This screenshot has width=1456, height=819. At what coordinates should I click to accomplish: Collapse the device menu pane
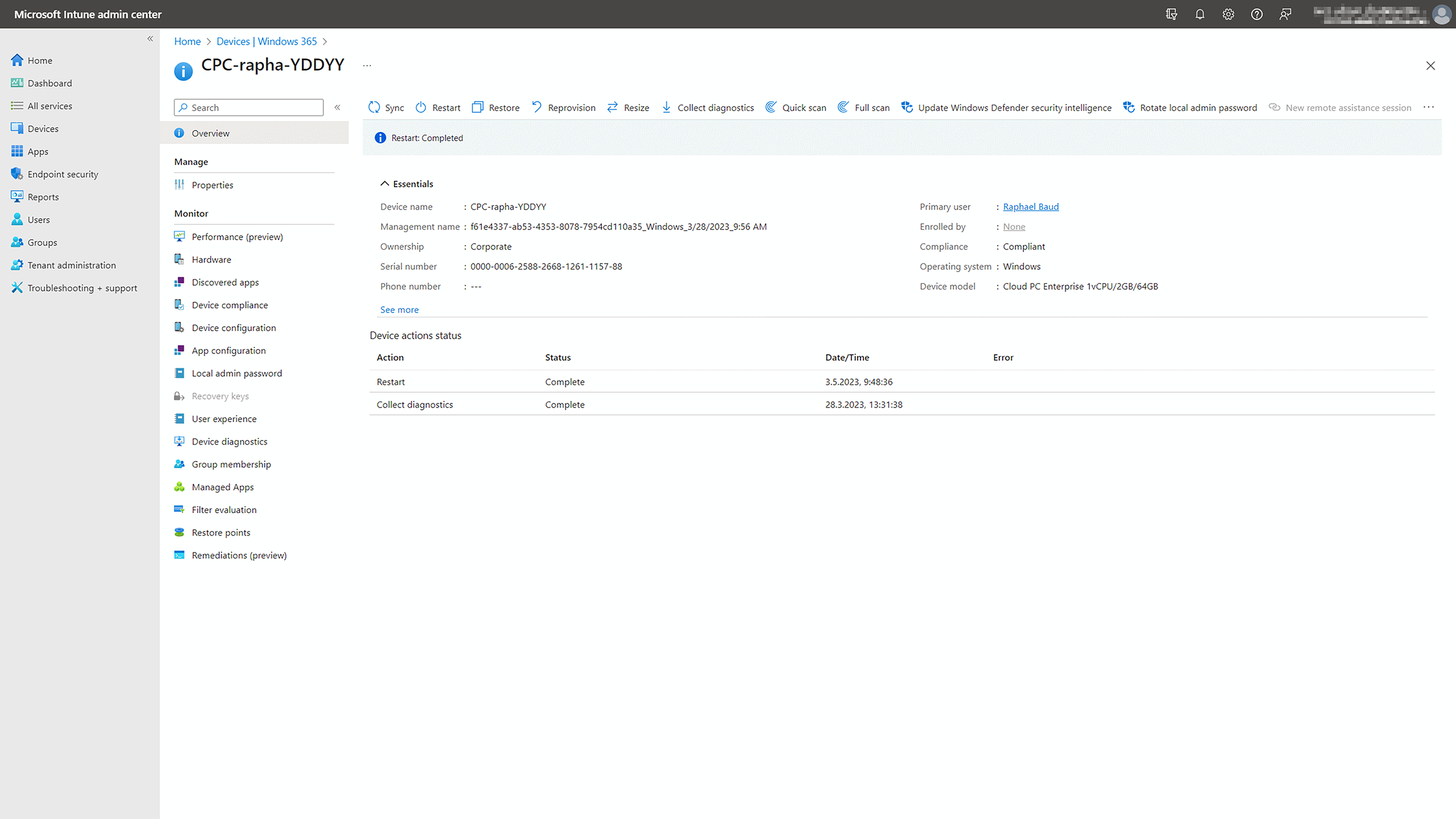click(337, 107)
